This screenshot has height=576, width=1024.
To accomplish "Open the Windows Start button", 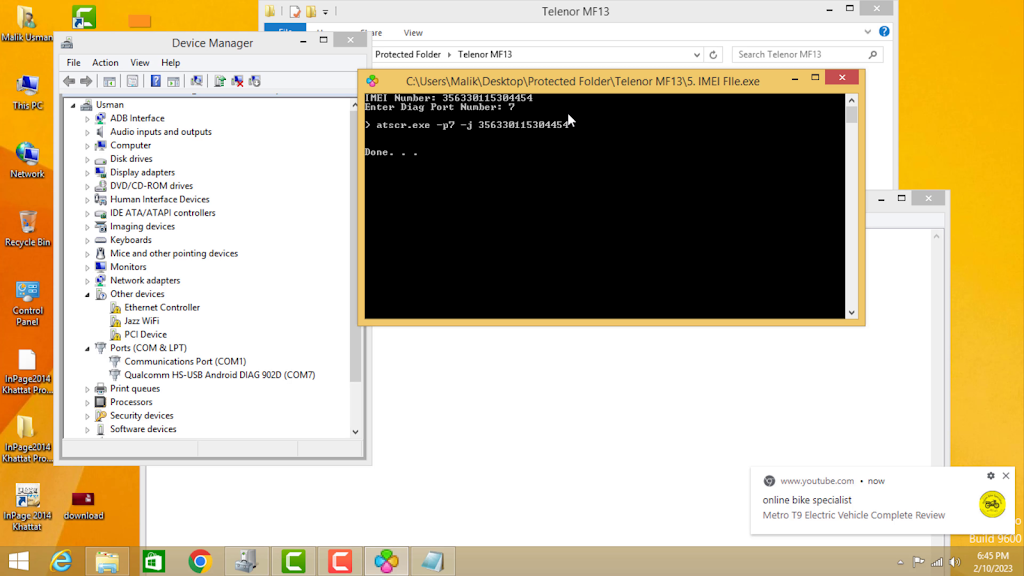I will [x=18, y=562].
